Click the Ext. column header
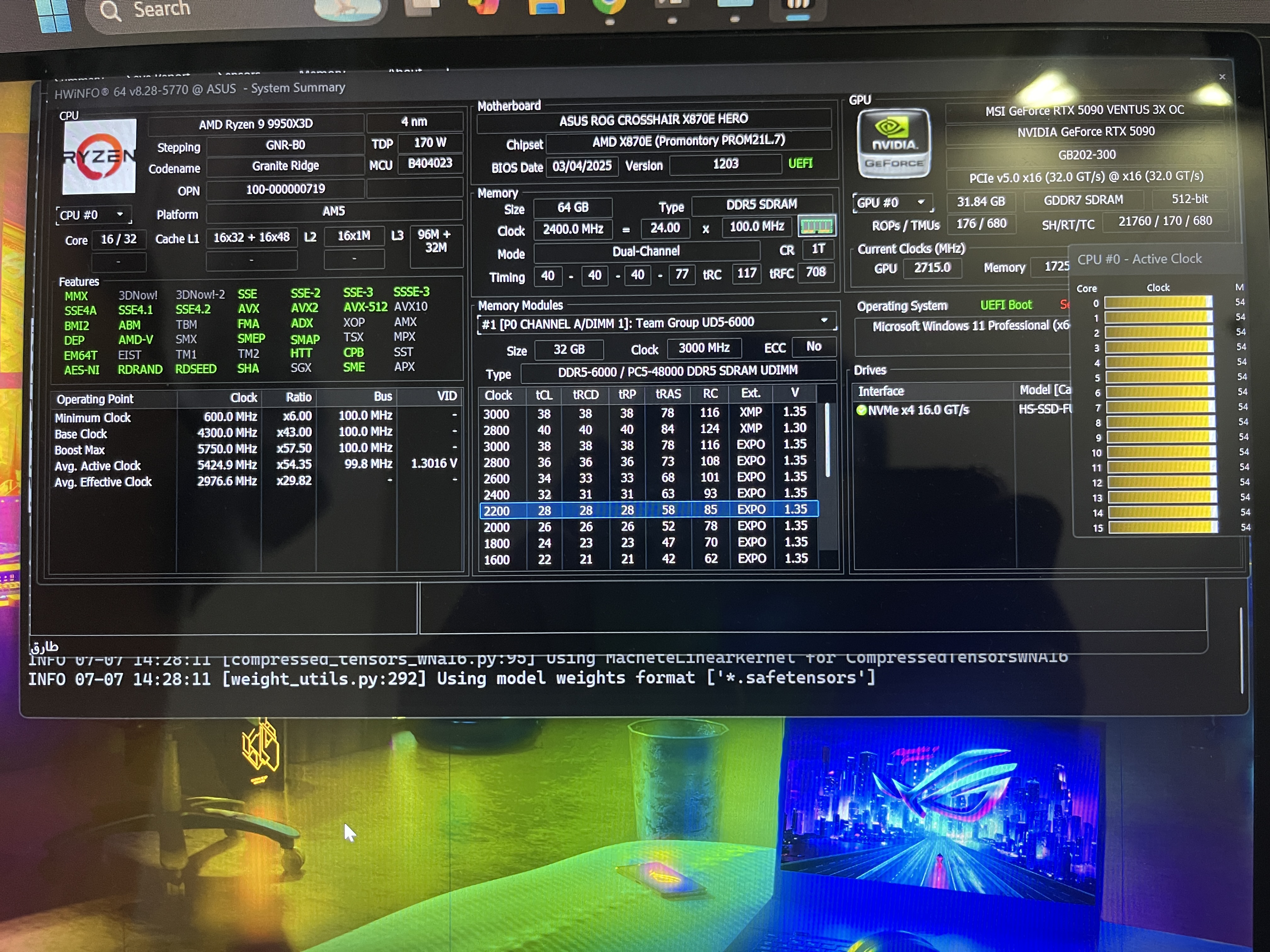1270x952 pixels. [x=751, y=394]
